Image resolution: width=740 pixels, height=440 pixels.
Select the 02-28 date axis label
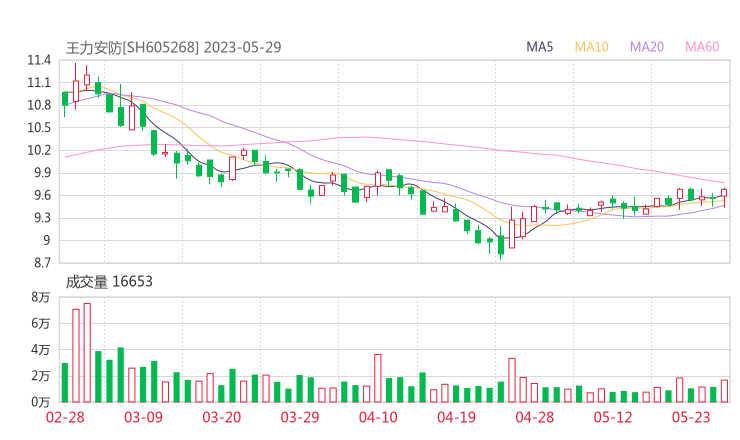65,417
